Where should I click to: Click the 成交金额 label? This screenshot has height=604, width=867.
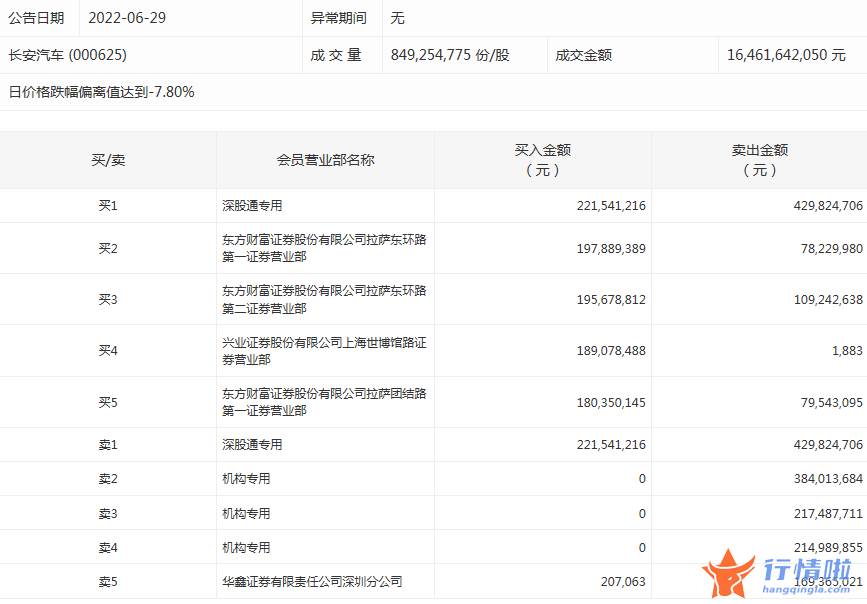(x=583, y=55)
